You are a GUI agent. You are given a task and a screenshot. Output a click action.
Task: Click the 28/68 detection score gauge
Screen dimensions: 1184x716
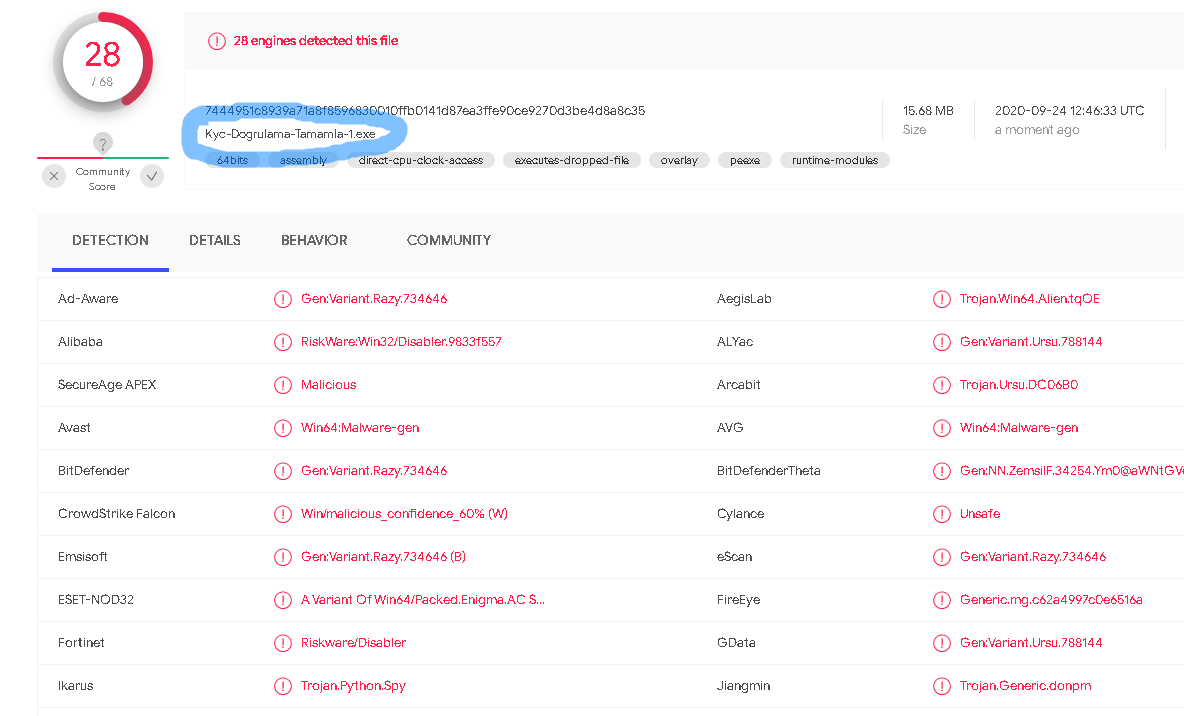click(x=103, y=62)
